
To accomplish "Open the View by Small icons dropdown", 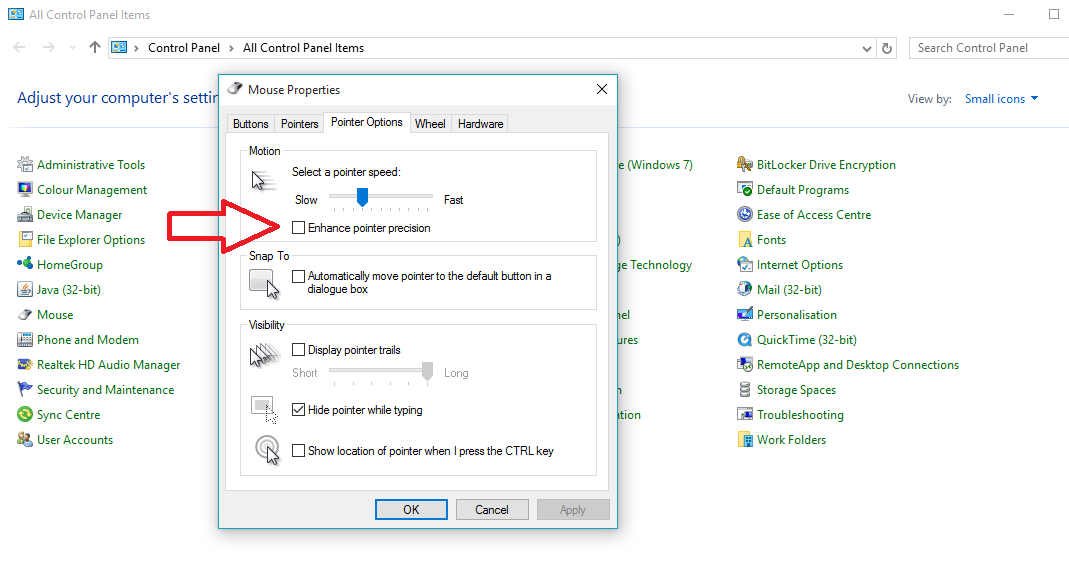I will [x=1001, y=99].
